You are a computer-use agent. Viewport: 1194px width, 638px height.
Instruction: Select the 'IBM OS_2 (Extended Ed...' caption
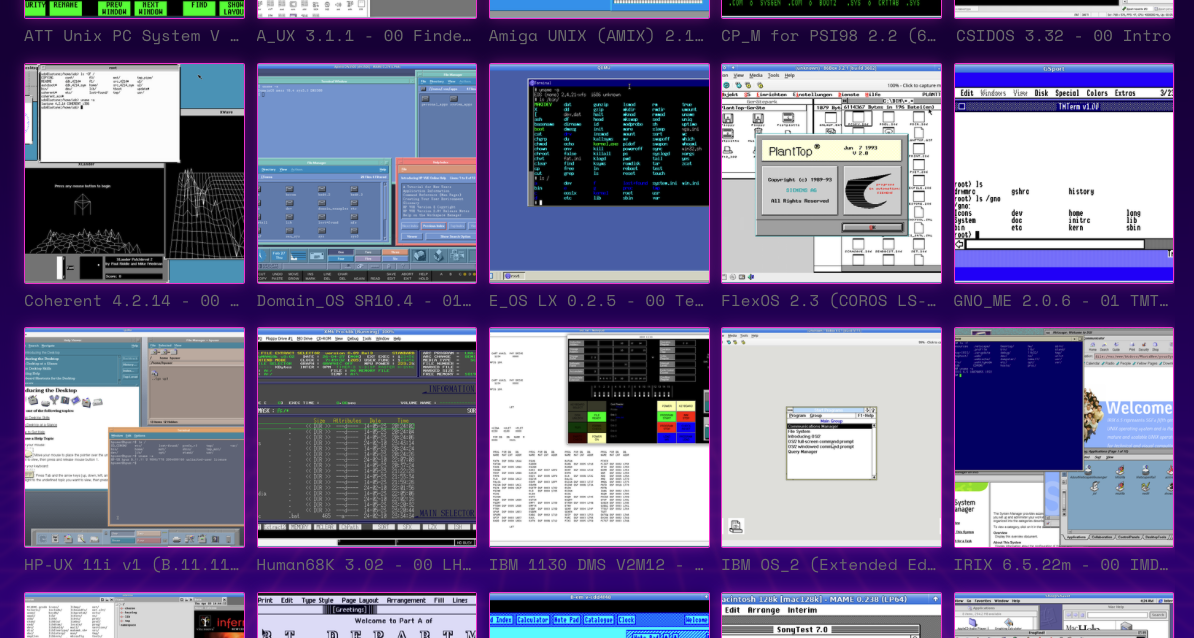point(828,565)
